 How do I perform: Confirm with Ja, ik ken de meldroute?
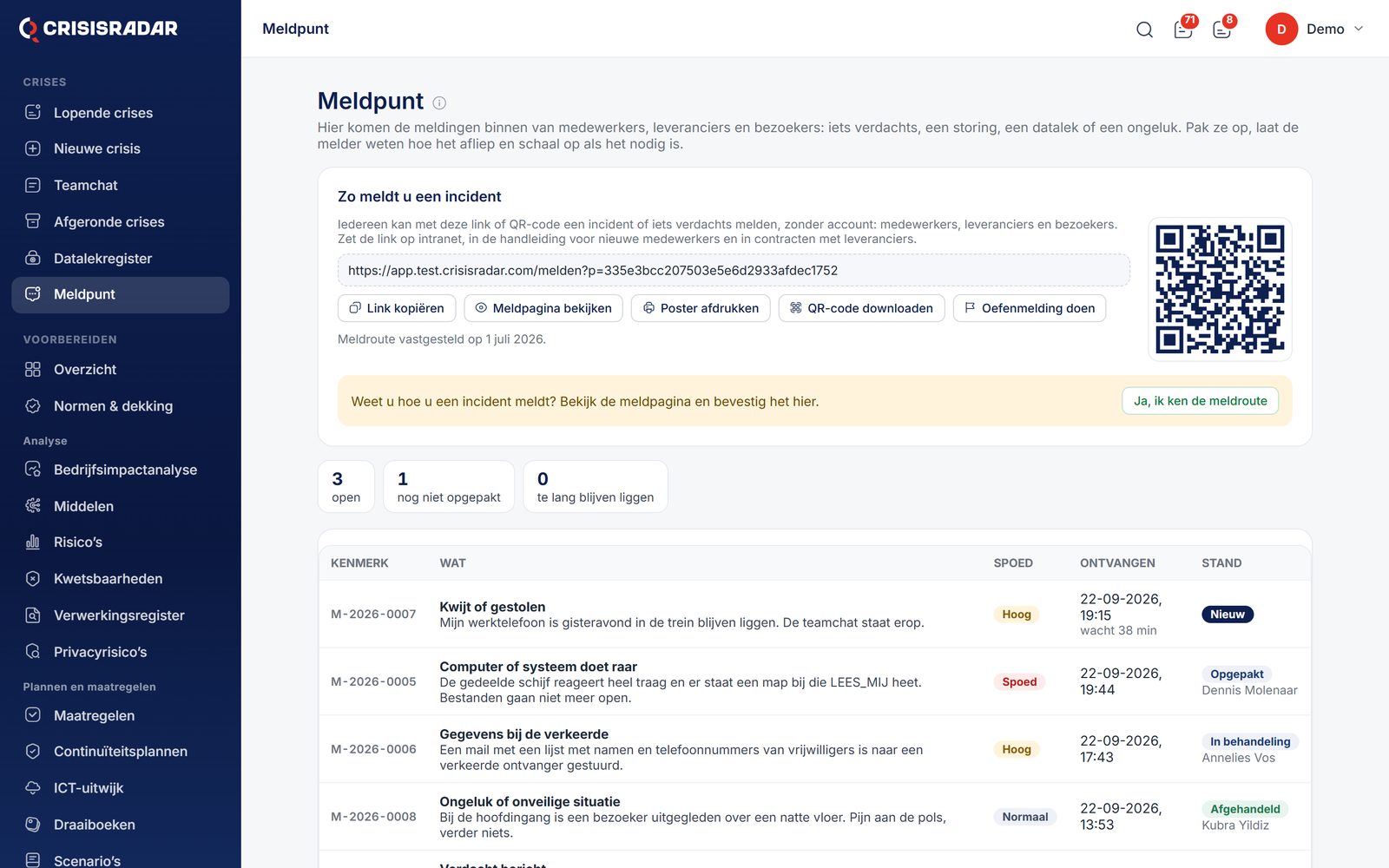pyautogui.click(x=1201, y=401)
